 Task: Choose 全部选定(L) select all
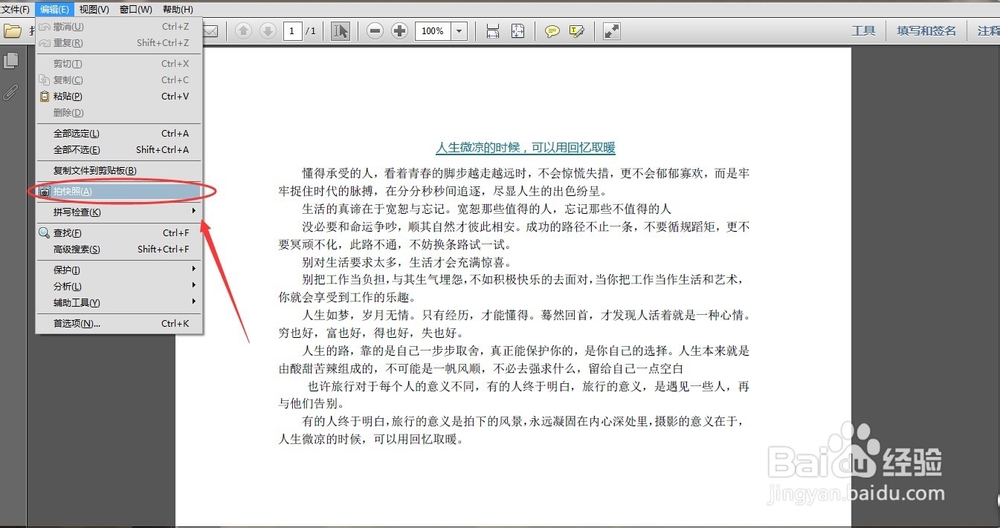pyautogui.click(x=119, y=133)
